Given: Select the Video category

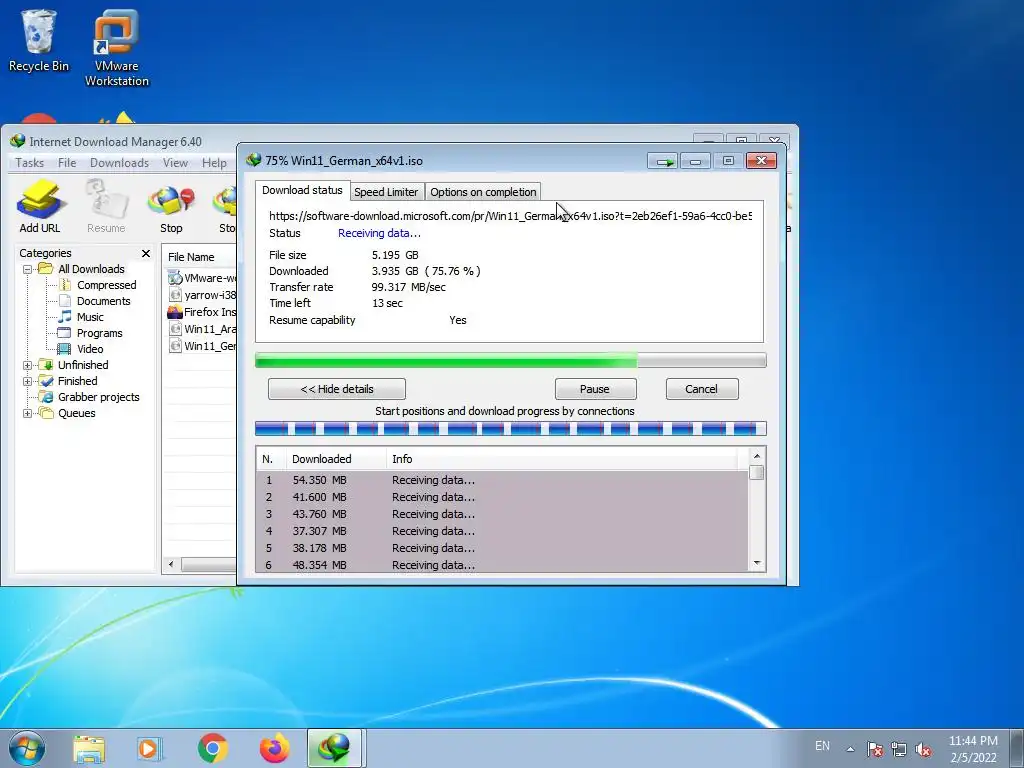Looking at the screenshot, I should [x=89, y=349].
